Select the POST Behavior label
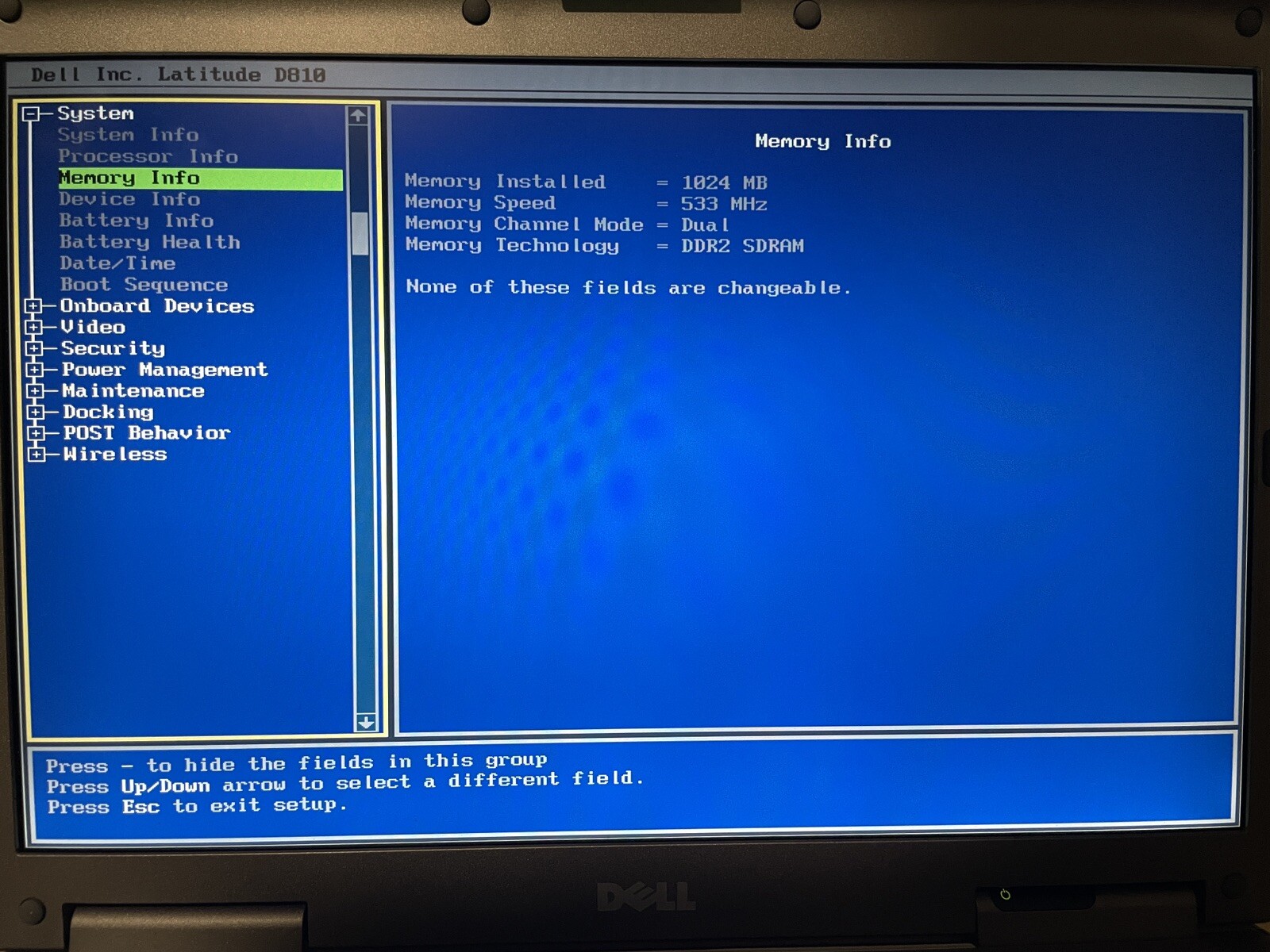 coord(147,433)
